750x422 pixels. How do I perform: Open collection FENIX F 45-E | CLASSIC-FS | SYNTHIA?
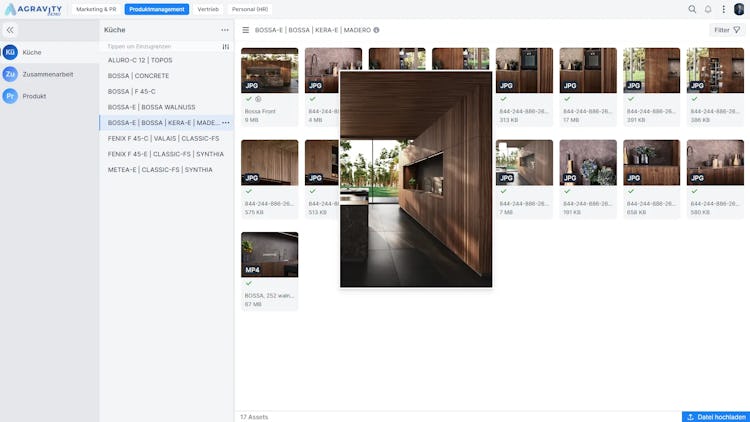coord(166,154)
